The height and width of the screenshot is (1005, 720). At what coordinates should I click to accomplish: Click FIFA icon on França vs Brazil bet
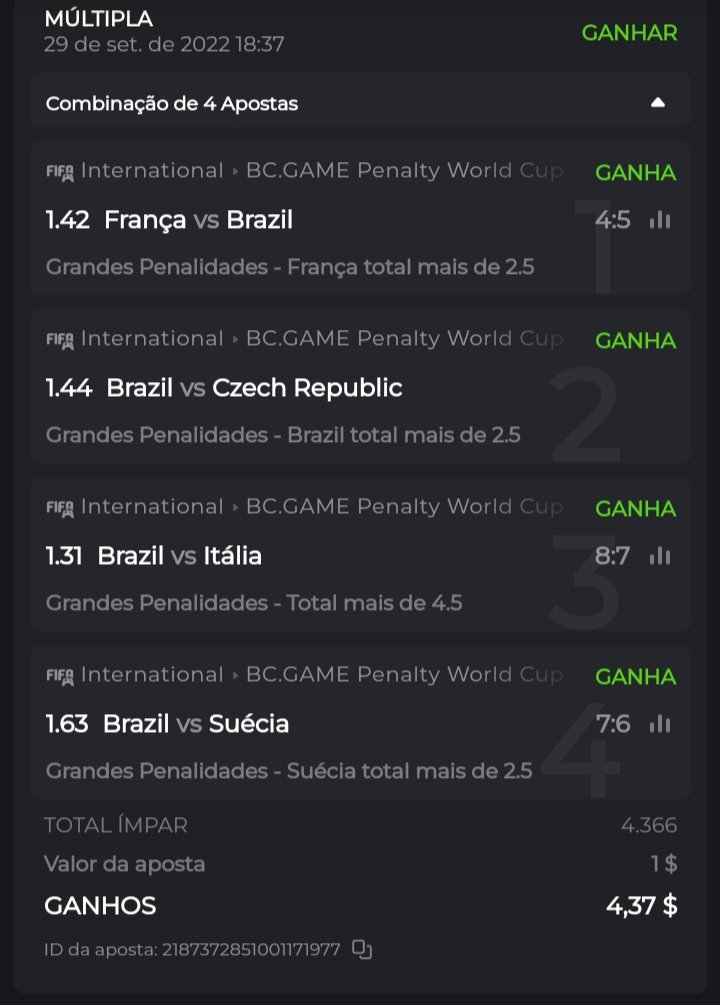60,172
